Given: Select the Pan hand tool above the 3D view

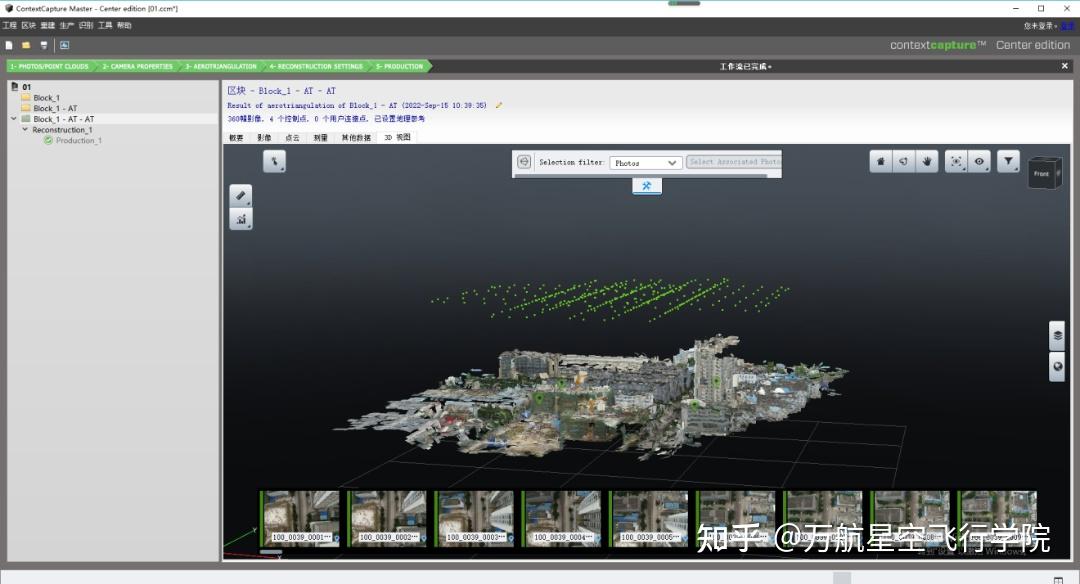Looking at the screenshot, I should [927, 161].
